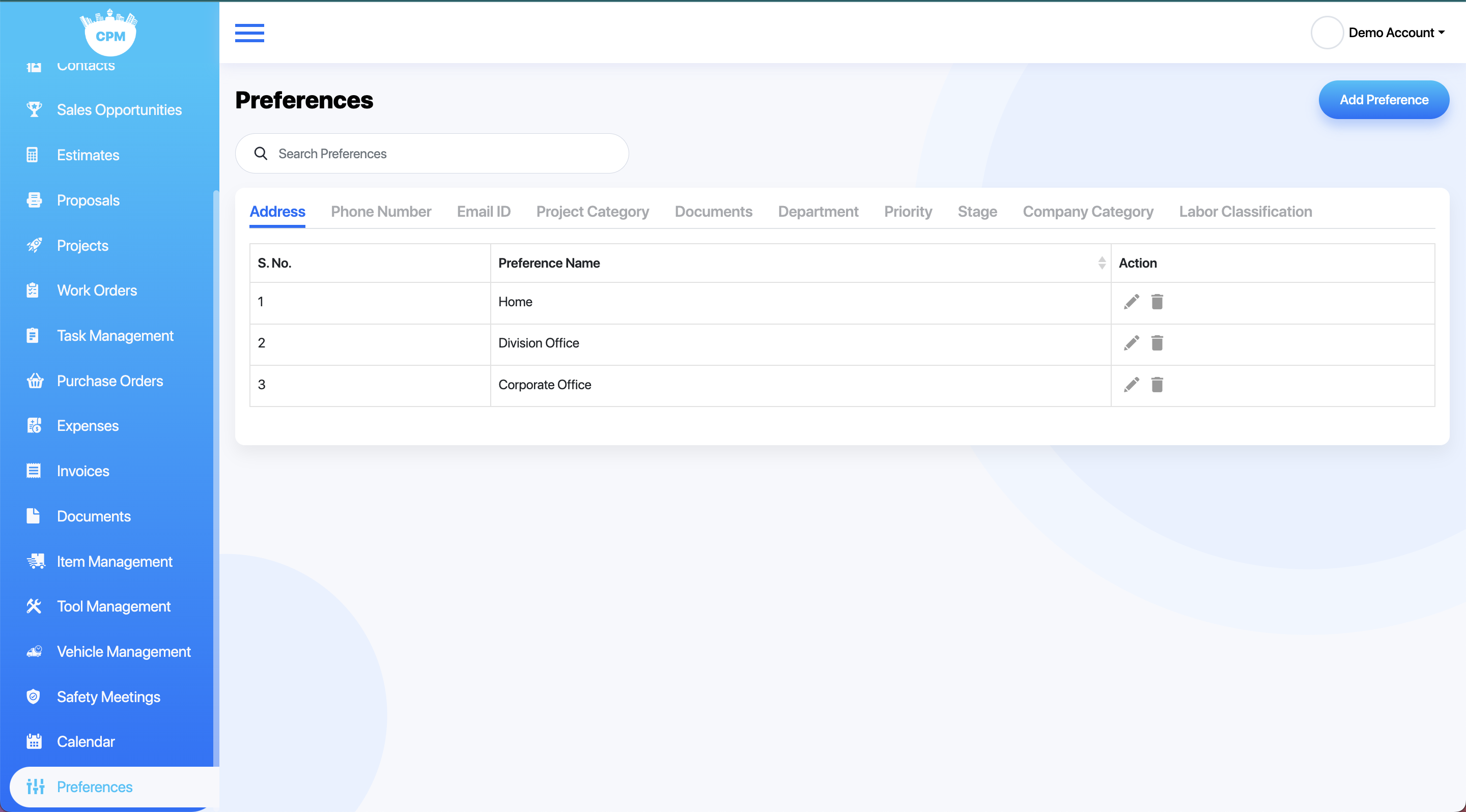
Task: Click the Item Management cart icon
Action: (x=36, y=561)
